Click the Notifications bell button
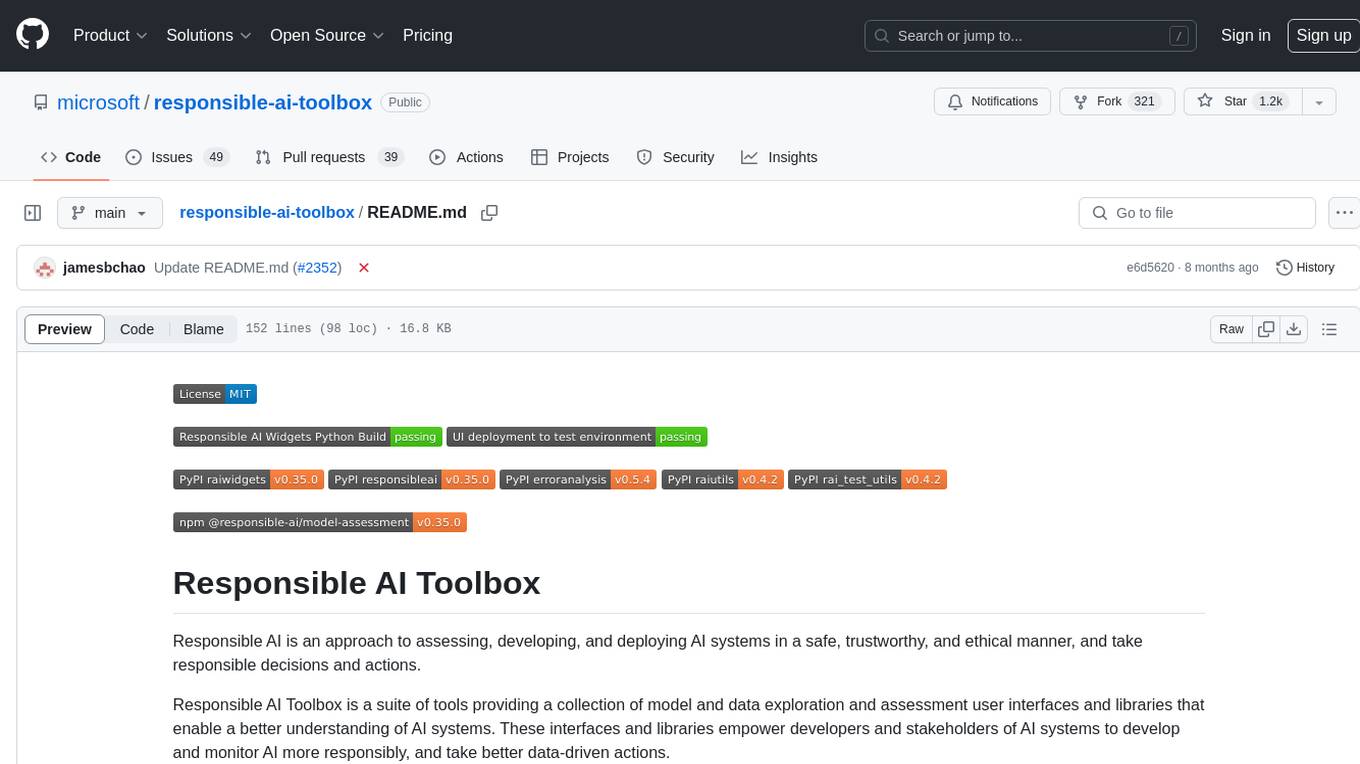 pyautogui.click(x=993, y=102)
